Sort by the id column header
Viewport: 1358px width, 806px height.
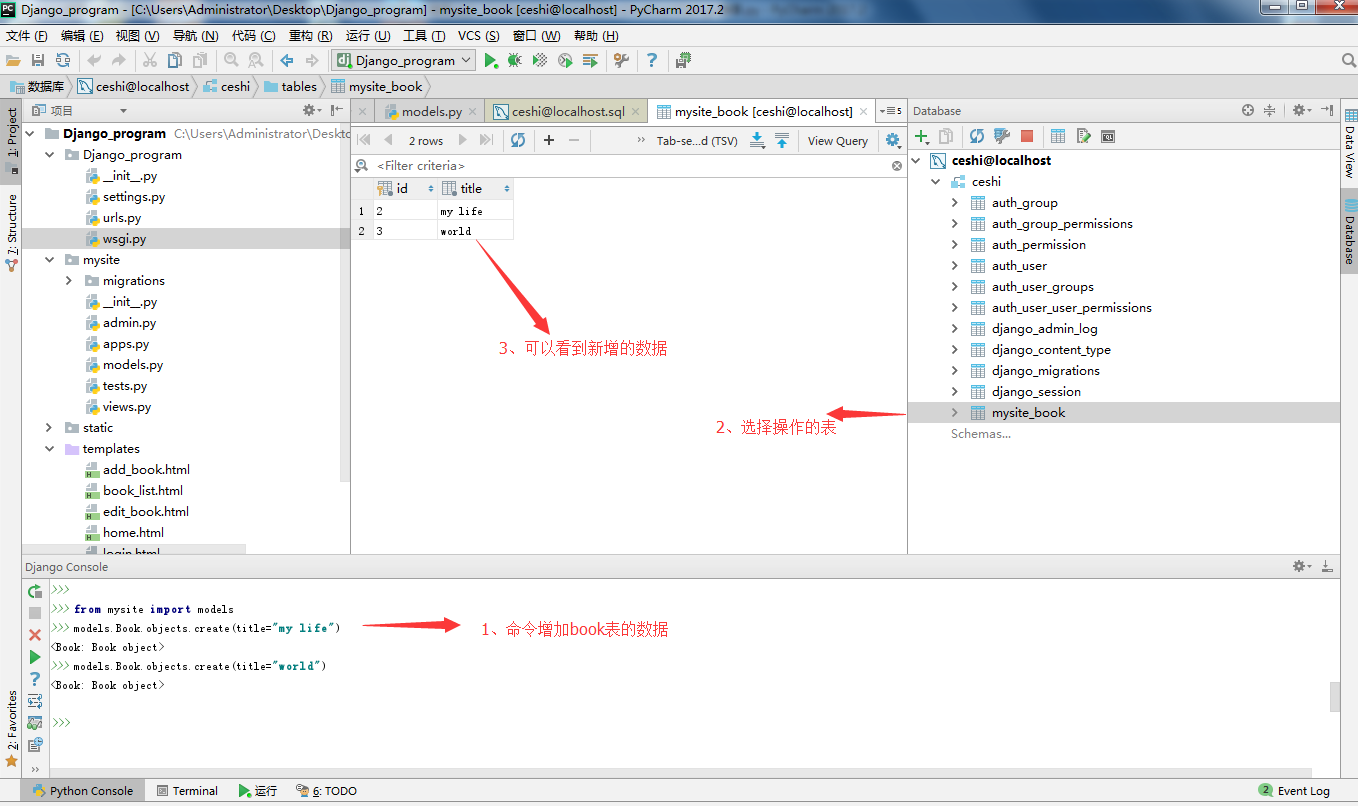click(404, 188)
